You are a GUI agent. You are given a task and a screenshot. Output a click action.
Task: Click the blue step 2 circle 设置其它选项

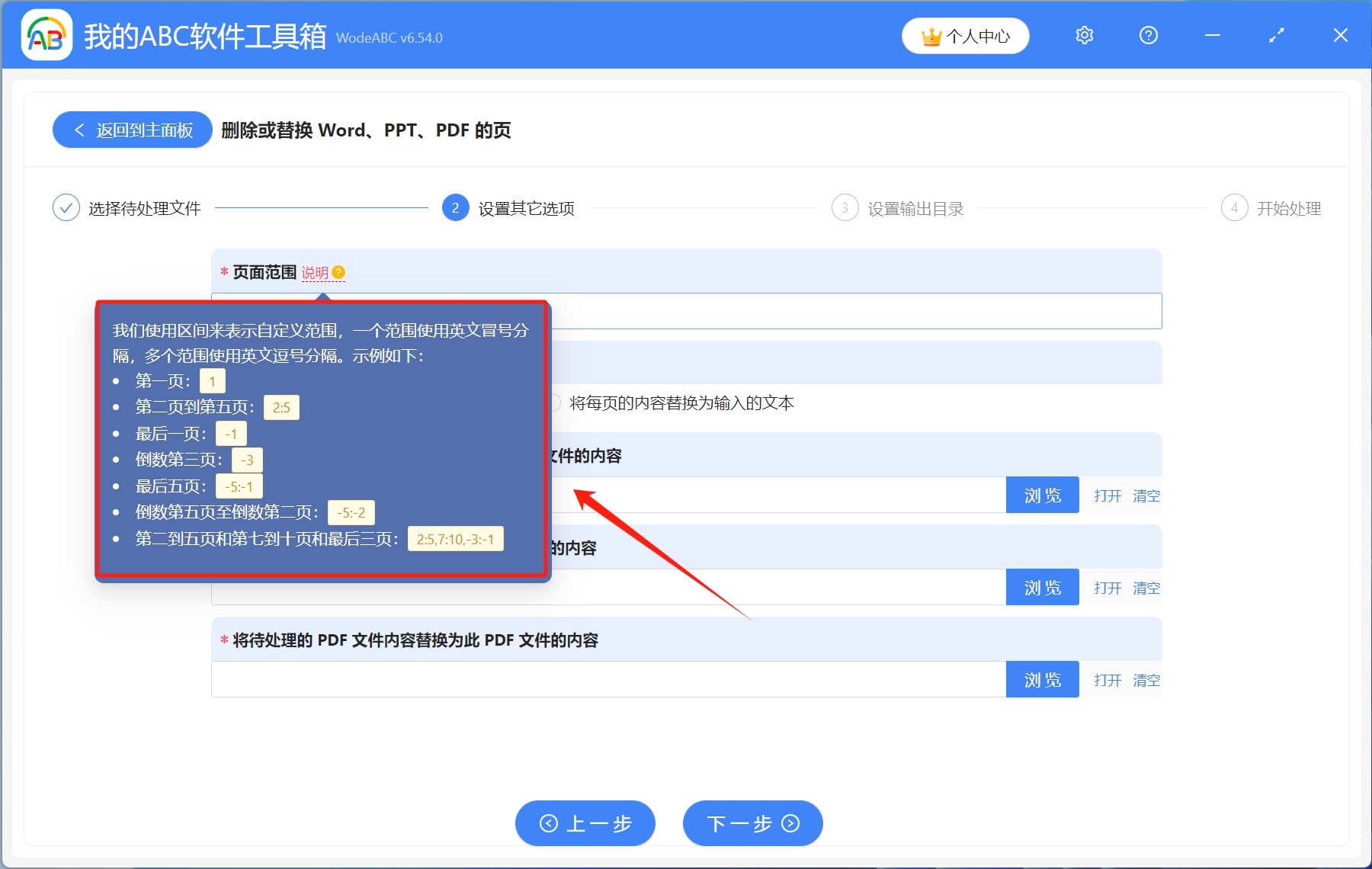454,207
